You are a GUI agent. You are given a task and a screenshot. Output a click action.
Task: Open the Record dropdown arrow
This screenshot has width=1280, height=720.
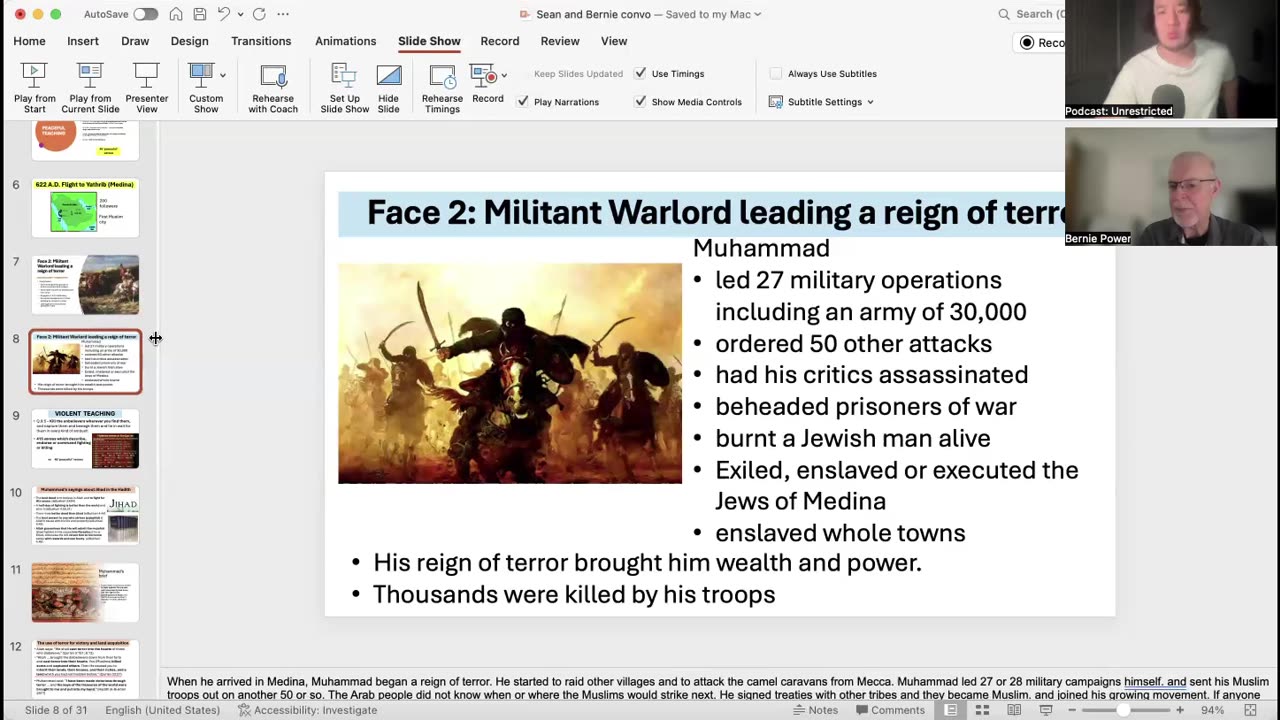(504, 75)
